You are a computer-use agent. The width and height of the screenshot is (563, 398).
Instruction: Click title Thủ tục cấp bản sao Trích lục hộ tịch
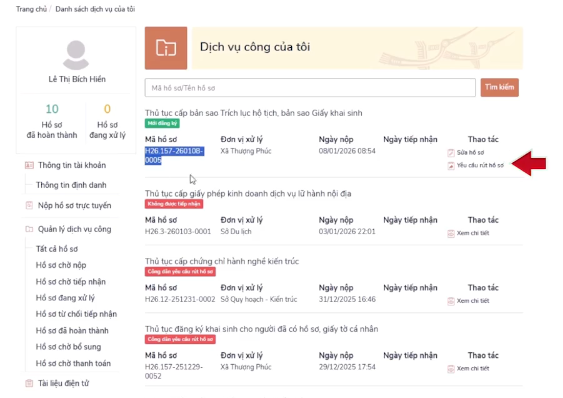coord(253,113)
